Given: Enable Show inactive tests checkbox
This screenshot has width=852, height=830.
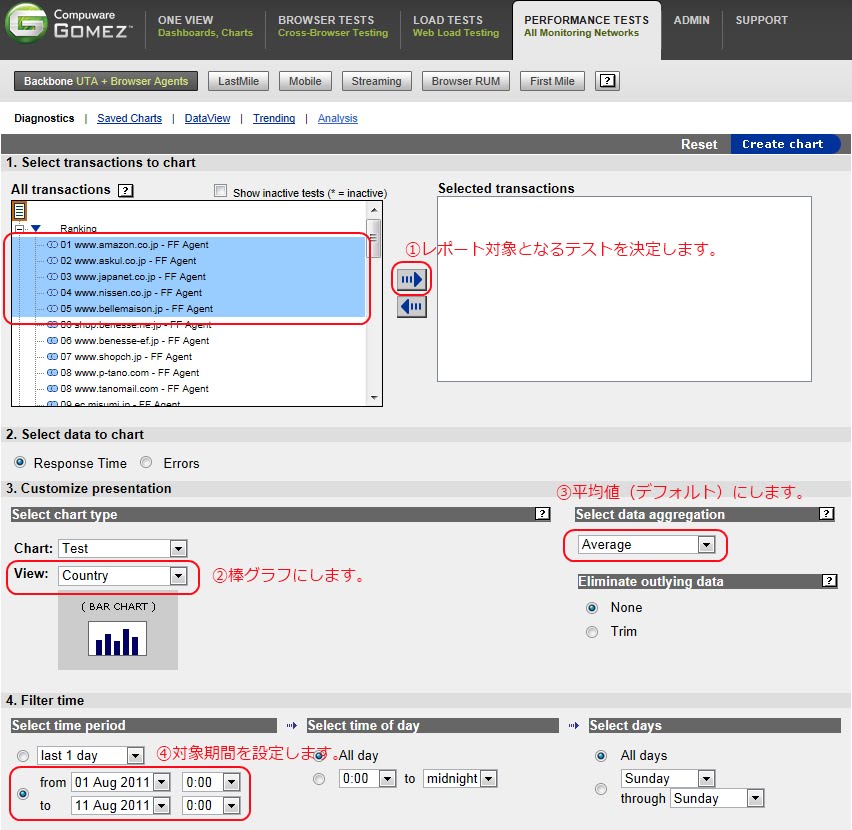Looking at the screenshot, I should pyautogui.click(x=220, y=191).
